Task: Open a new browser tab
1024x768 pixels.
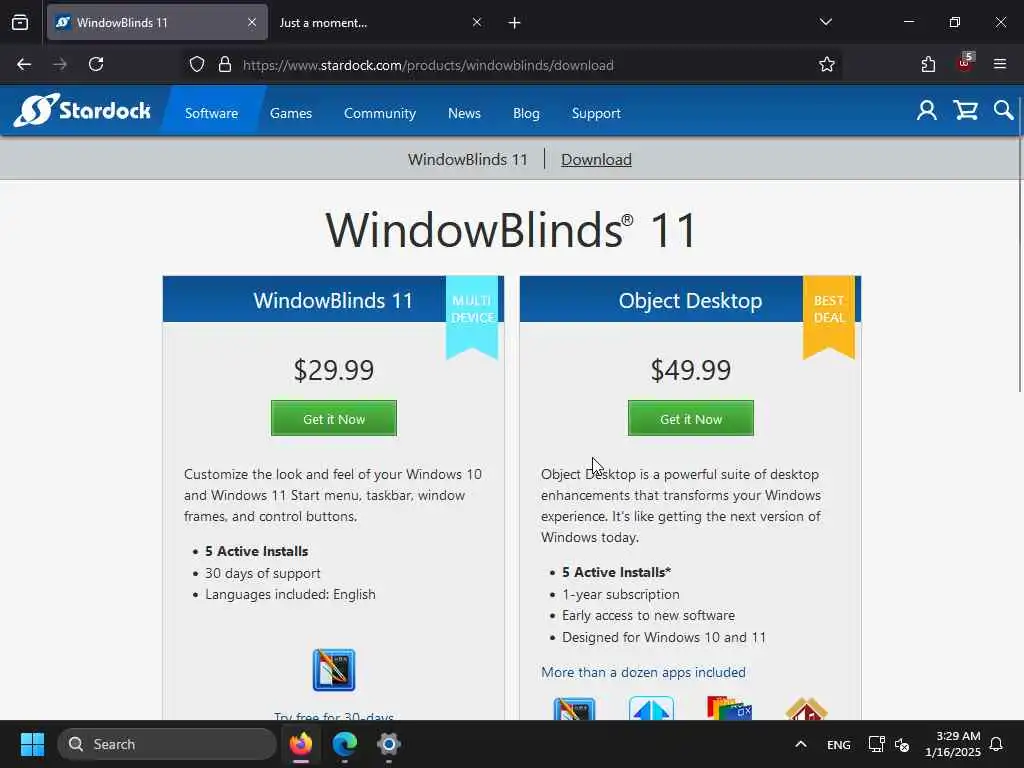Action: coord(514,23)
